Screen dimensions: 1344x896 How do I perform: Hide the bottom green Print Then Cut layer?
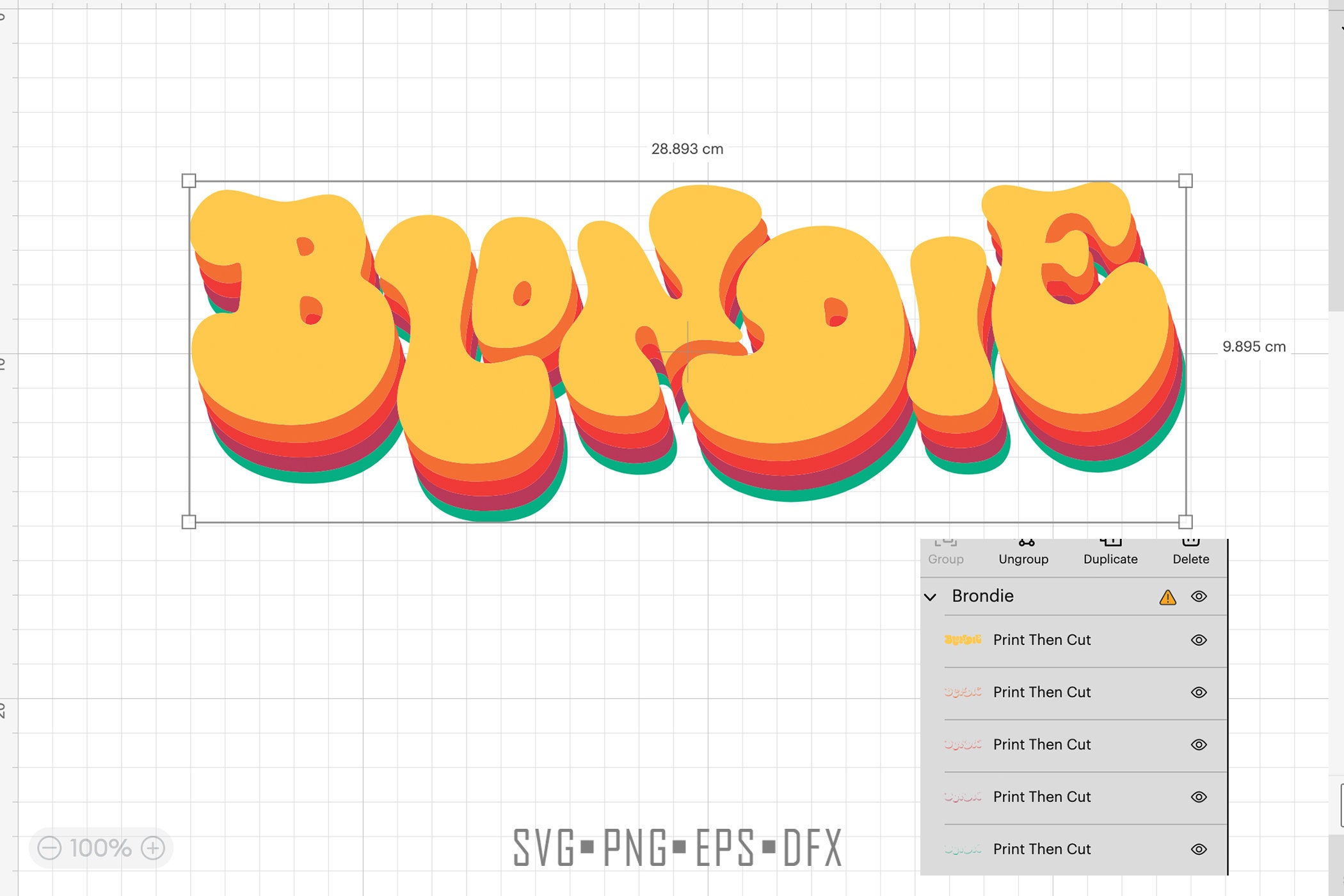(1198, 849)
